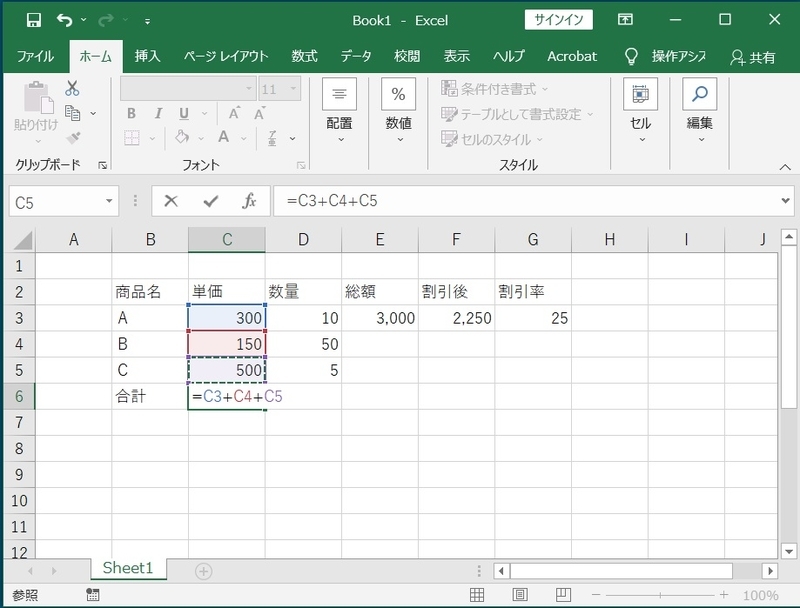Open the ファイル menu

coord(36,57)
